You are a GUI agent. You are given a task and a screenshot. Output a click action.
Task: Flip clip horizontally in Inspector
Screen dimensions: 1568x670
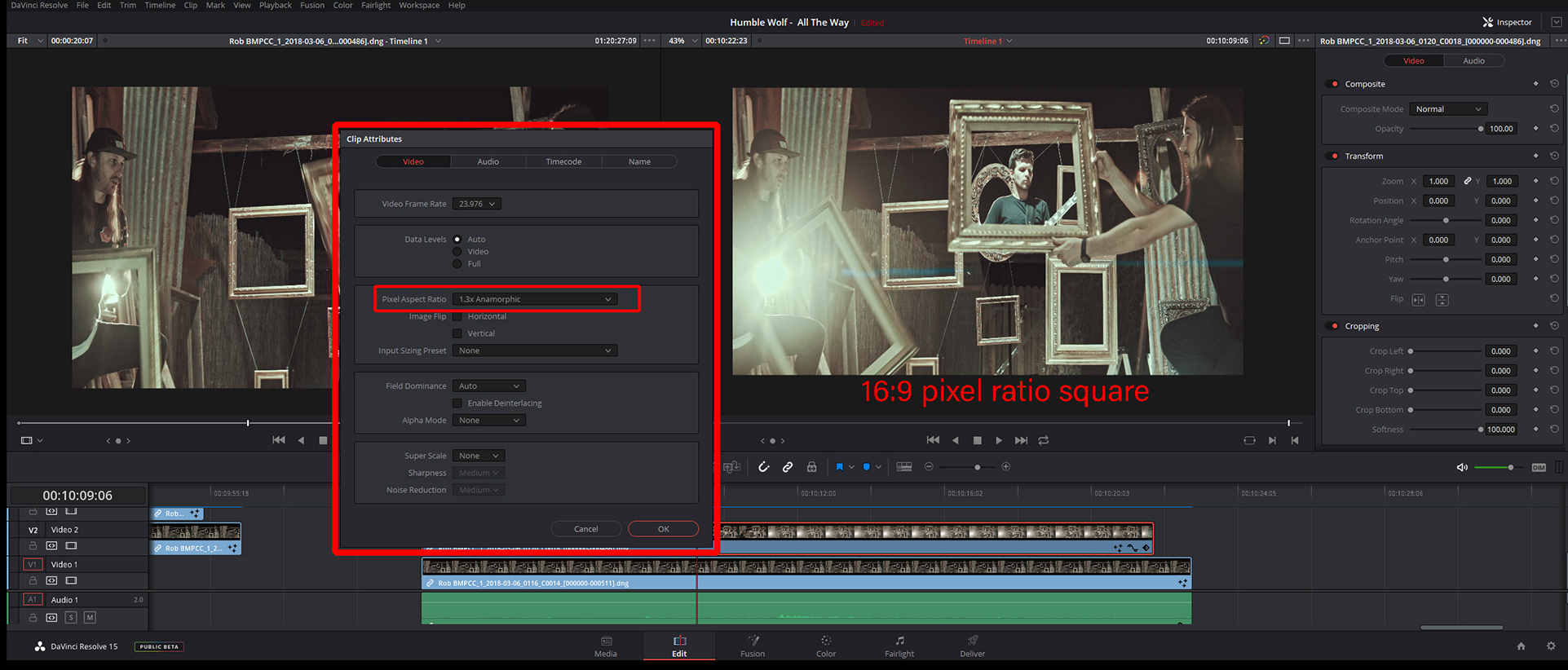point(1419,300)
